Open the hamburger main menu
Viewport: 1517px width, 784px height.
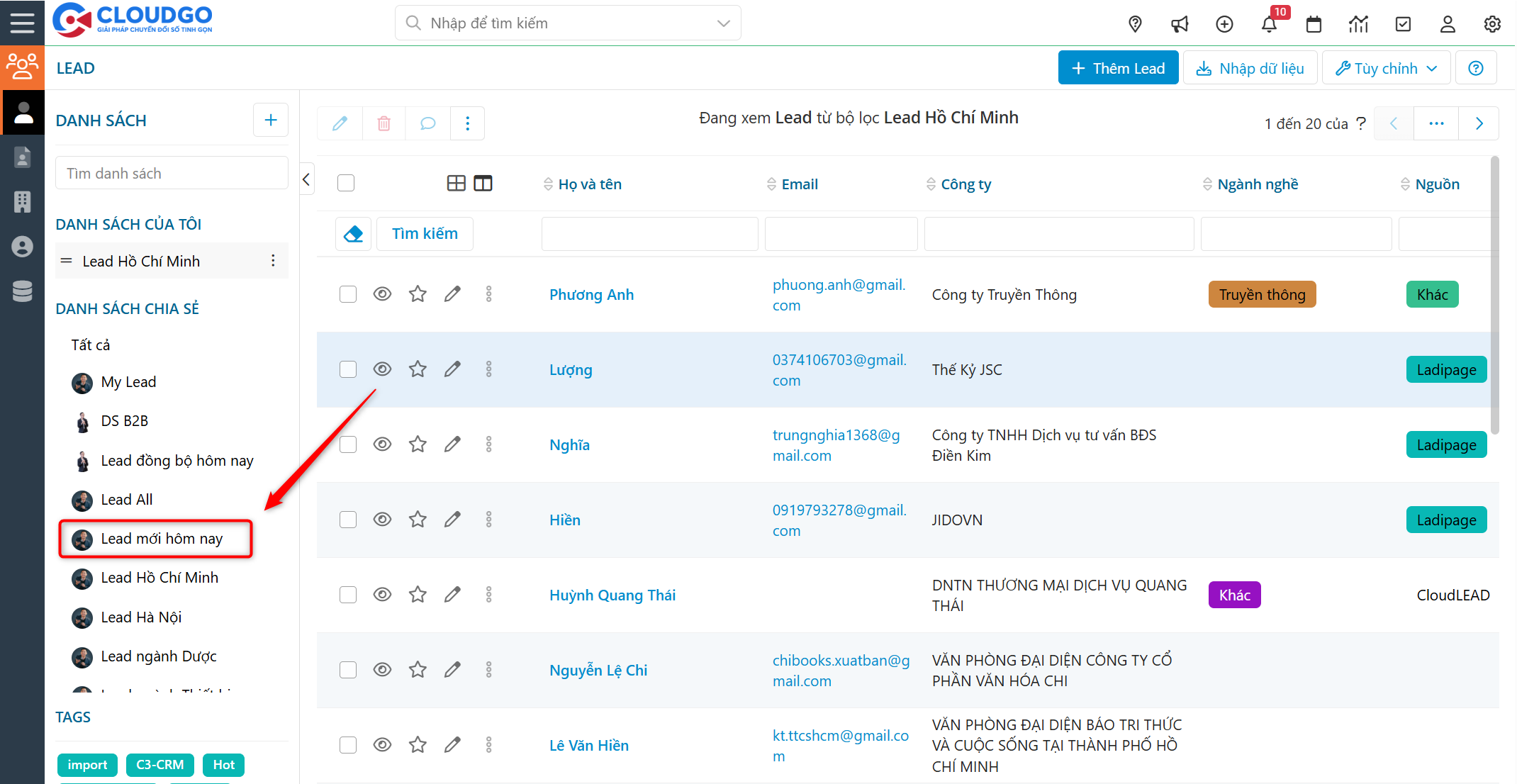(22, 23)
